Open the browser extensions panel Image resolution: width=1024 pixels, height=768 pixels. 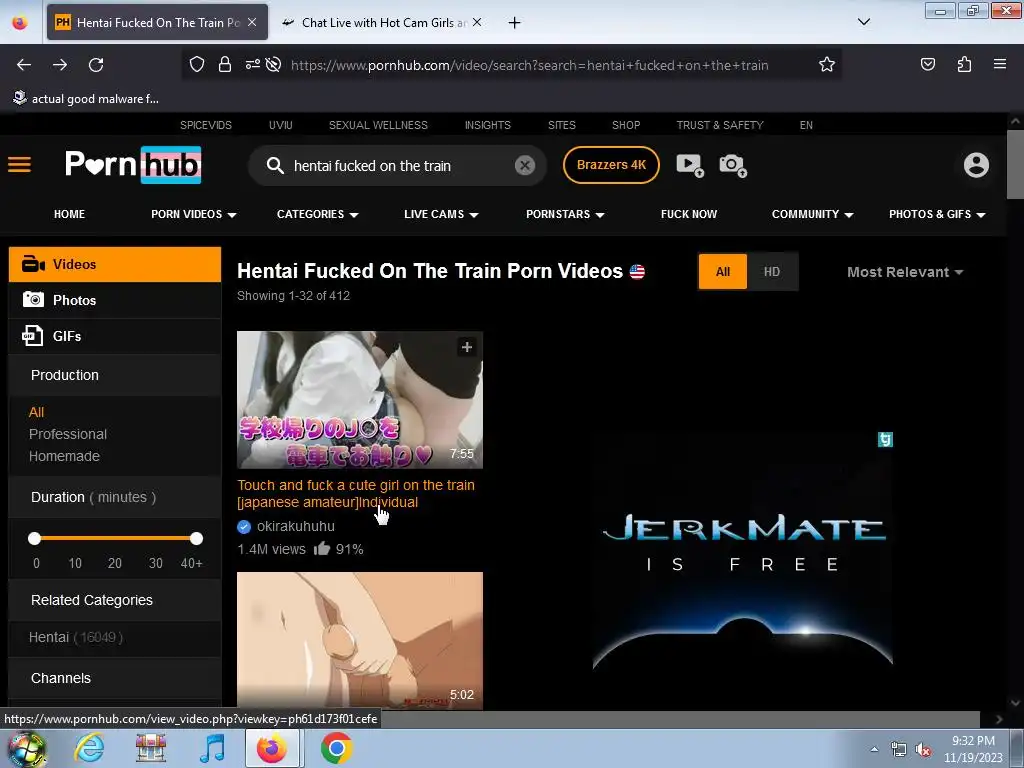[964, 64]
